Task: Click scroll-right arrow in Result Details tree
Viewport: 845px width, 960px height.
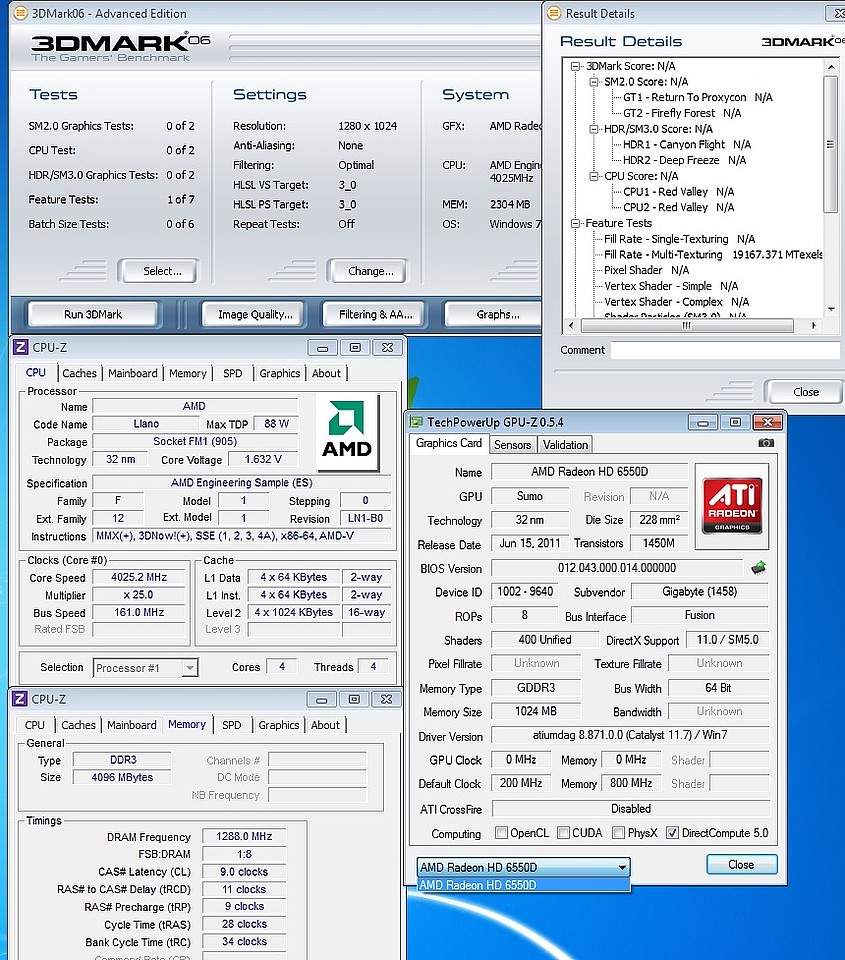Action: point(814,325)
